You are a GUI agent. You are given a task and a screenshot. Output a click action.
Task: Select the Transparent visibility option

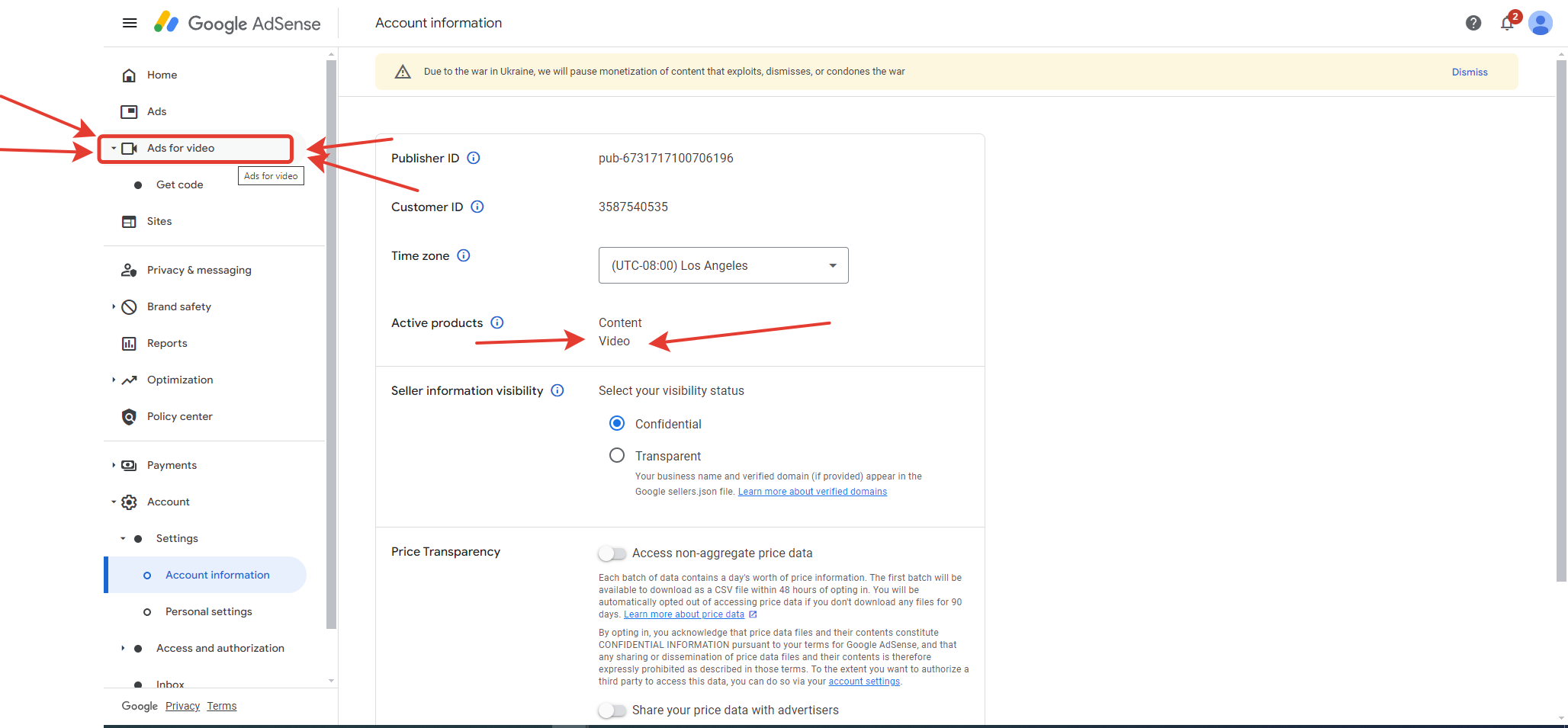tap(617, 455)
